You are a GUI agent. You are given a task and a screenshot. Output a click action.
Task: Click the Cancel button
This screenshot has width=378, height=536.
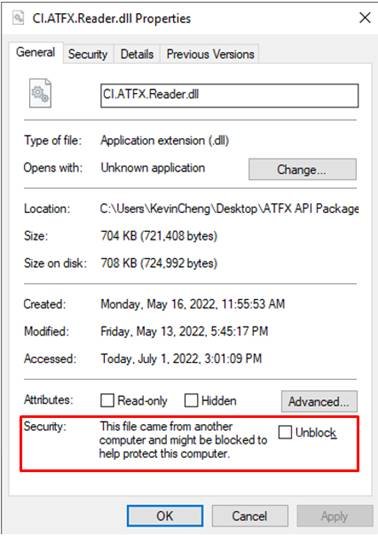click(x=250, y=516)
